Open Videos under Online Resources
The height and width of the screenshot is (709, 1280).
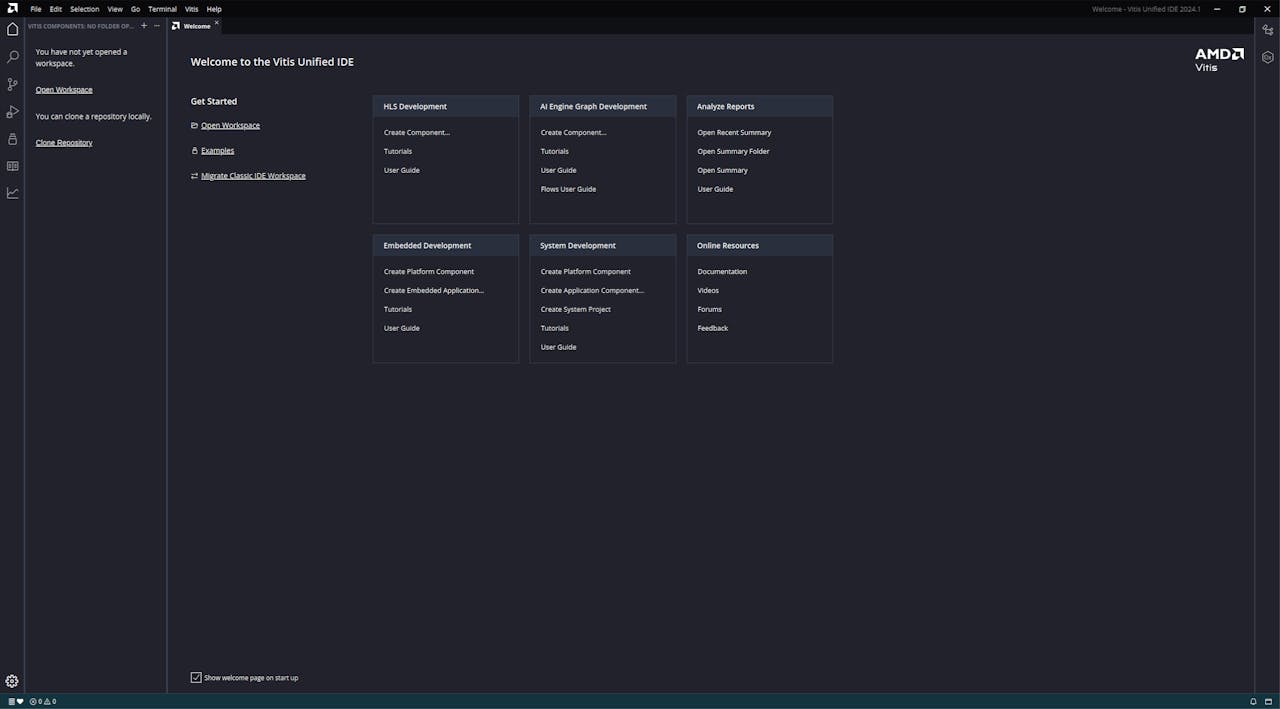(708, 291)
